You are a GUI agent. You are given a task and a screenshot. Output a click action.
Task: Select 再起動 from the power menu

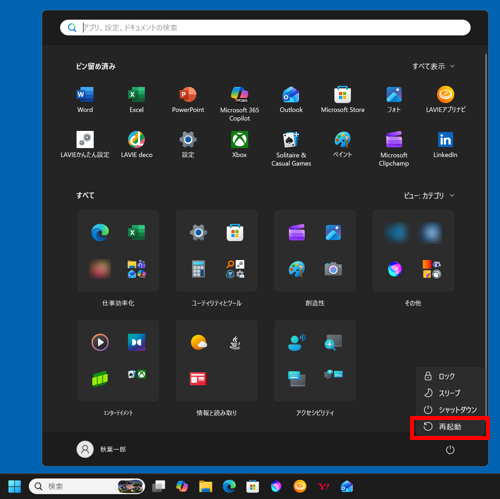point(450,427)
